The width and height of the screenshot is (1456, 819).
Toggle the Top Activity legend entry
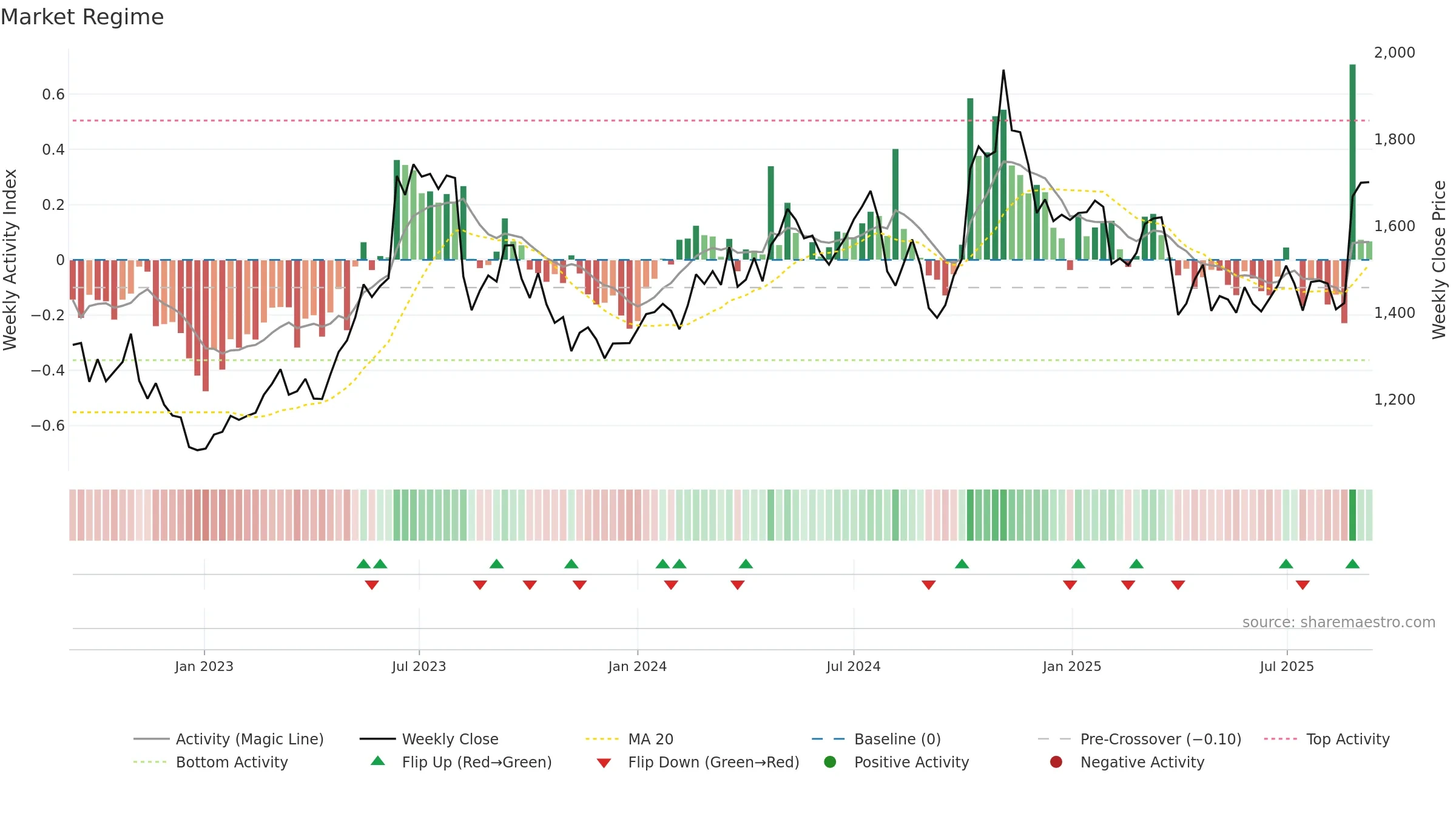tap(1327, 739)
